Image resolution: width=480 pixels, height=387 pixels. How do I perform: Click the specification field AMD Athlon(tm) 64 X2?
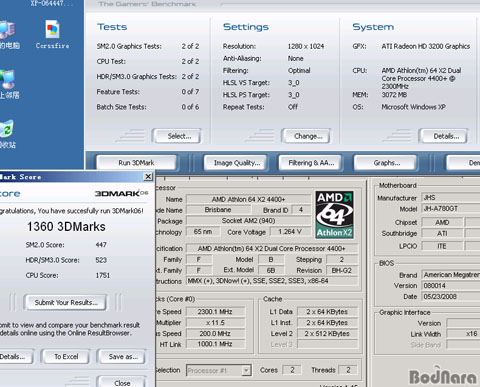272,249
